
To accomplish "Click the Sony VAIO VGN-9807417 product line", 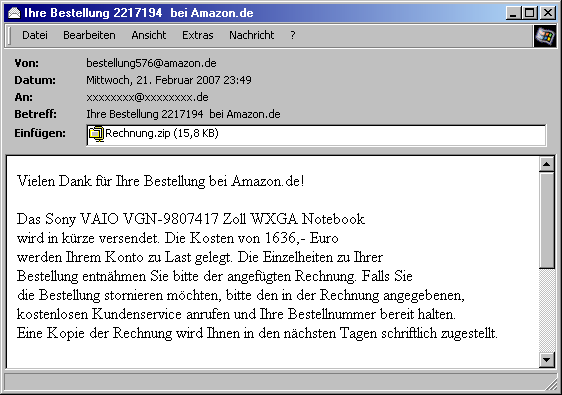I will [191, 219].
